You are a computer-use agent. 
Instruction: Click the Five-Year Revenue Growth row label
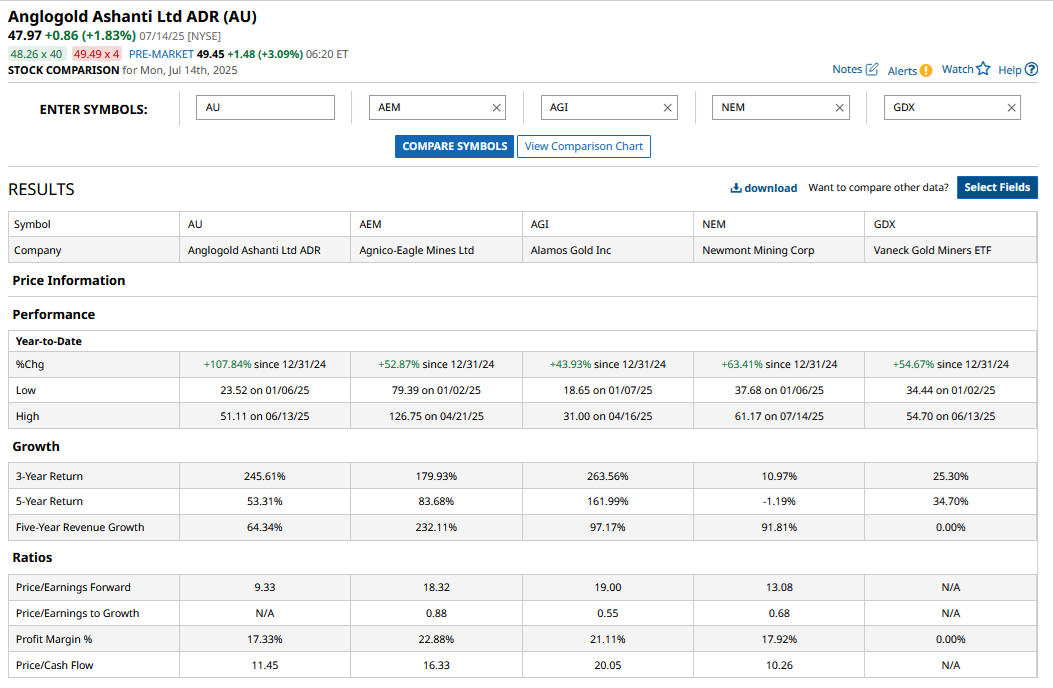(x=80, y=527)
